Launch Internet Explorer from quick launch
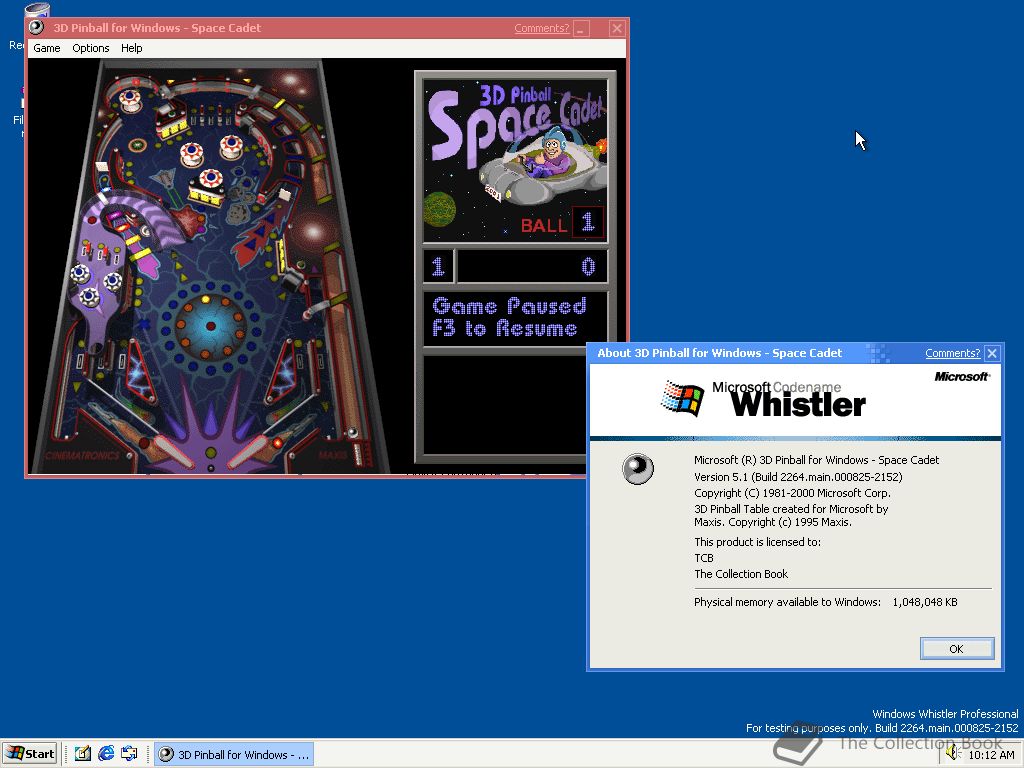Image resolution: width=1024 pixels, height=768 pixels. [x=106, y=754]
